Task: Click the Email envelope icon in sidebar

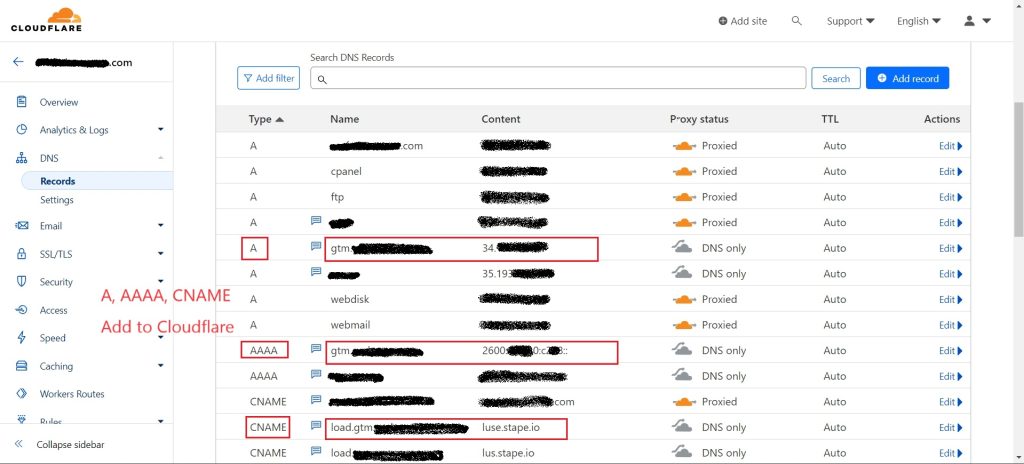Action: (x=22, y=225)
